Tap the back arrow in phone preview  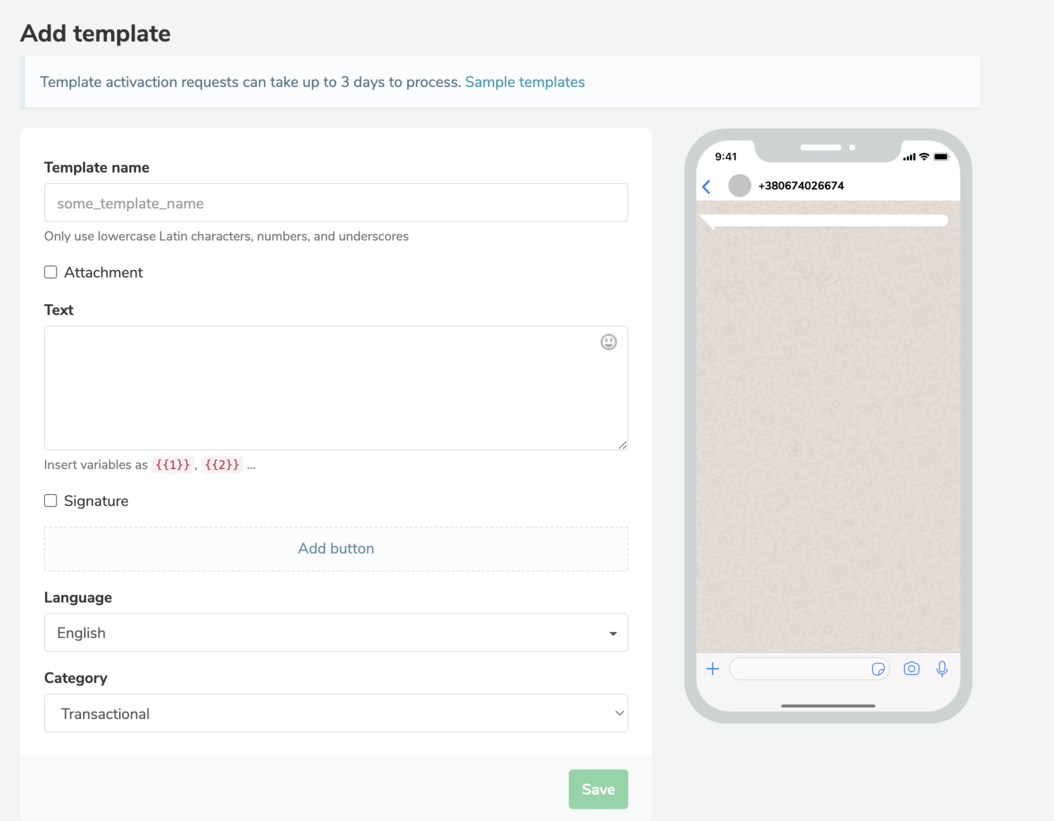pos(707,186)
